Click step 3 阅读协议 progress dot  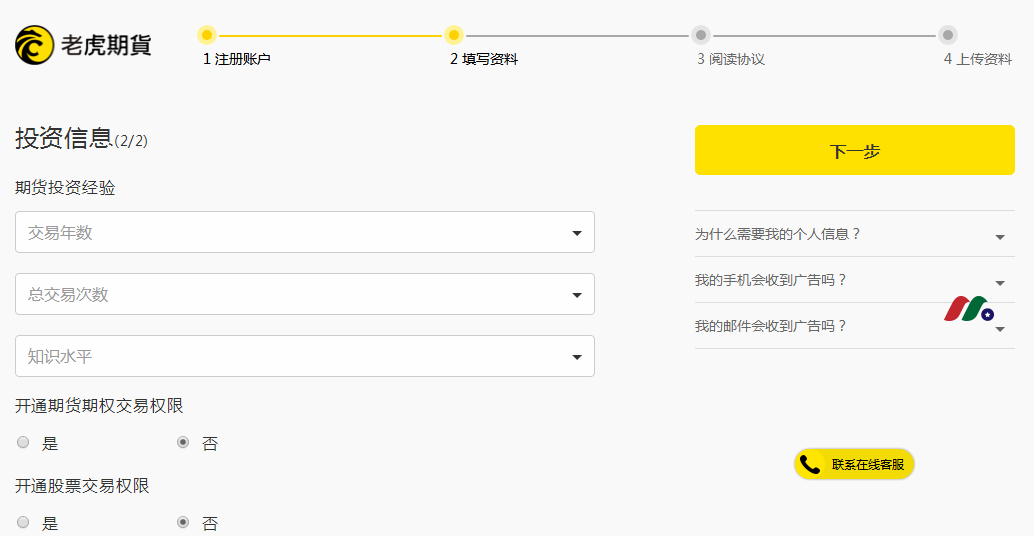701,35
